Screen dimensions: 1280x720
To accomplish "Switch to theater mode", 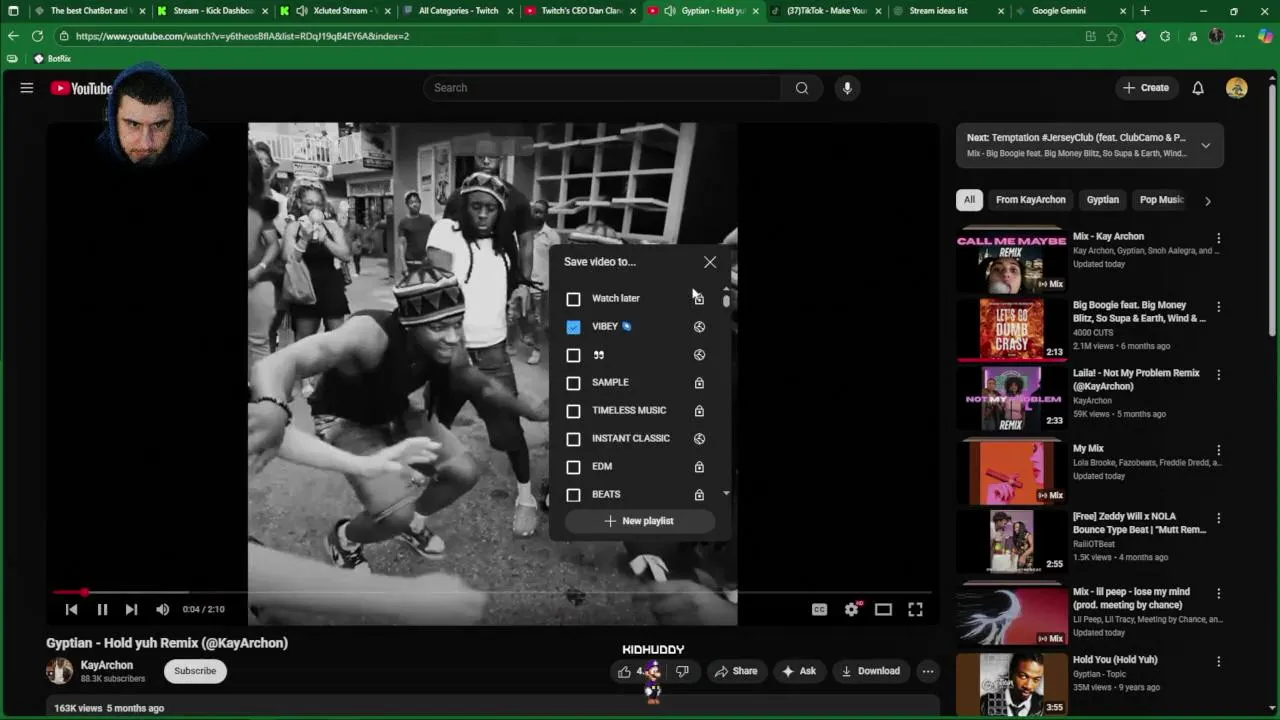I will click(x=883, y=609).
